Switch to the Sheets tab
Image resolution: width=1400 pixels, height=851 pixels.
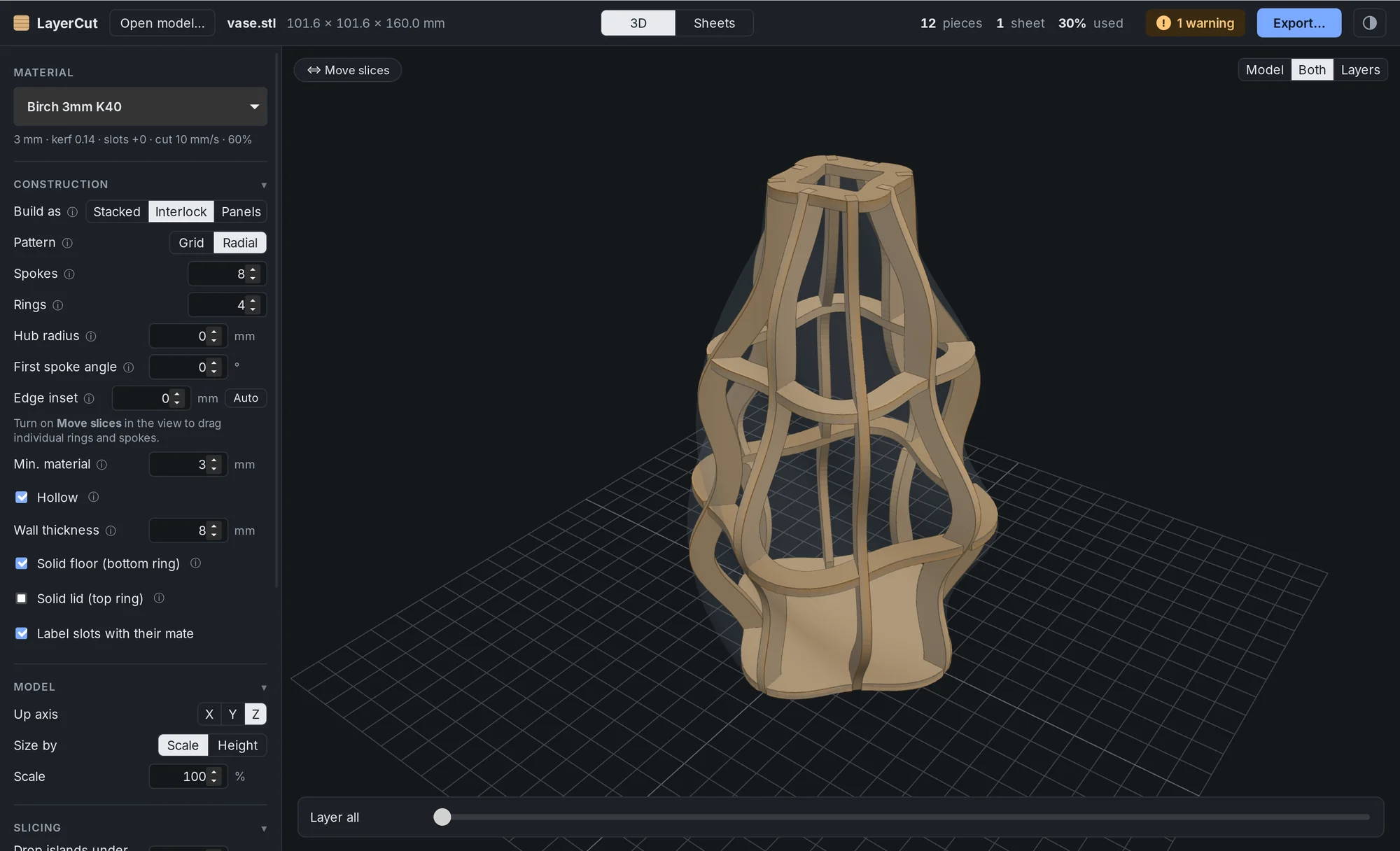click(714, 23)
